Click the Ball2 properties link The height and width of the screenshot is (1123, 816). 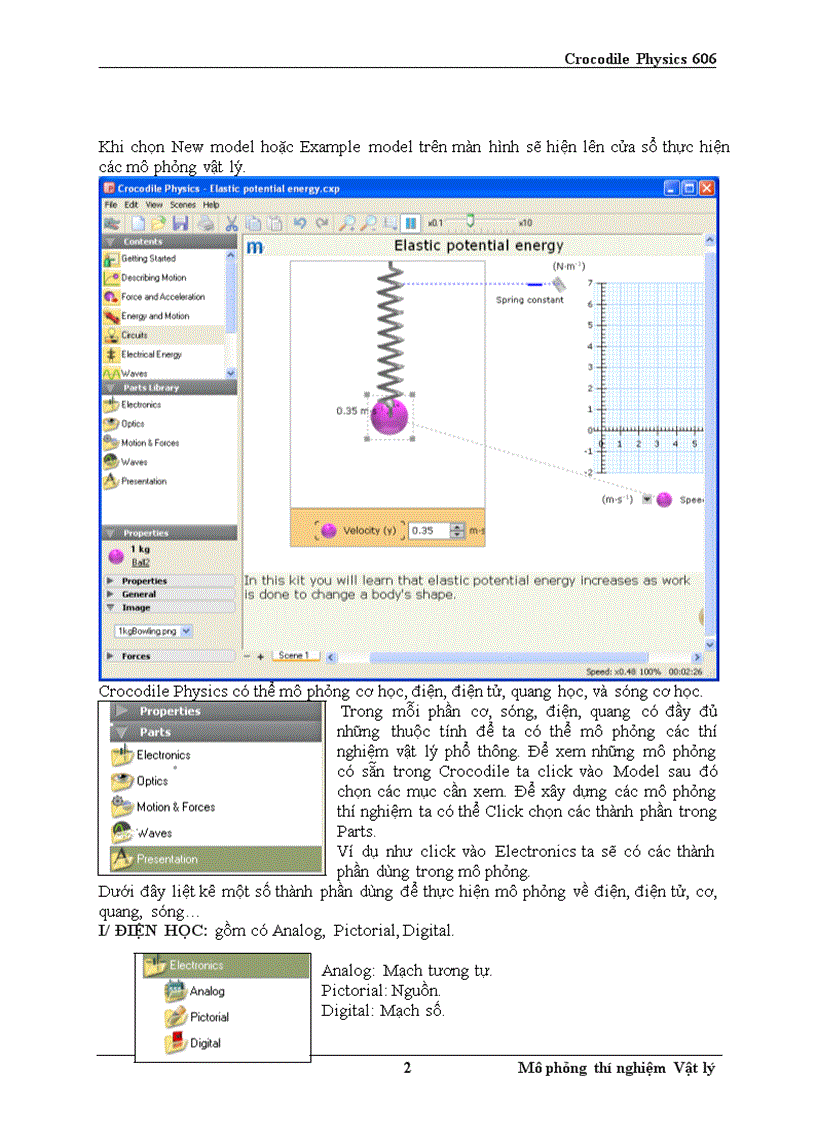(x=141, y=562)
